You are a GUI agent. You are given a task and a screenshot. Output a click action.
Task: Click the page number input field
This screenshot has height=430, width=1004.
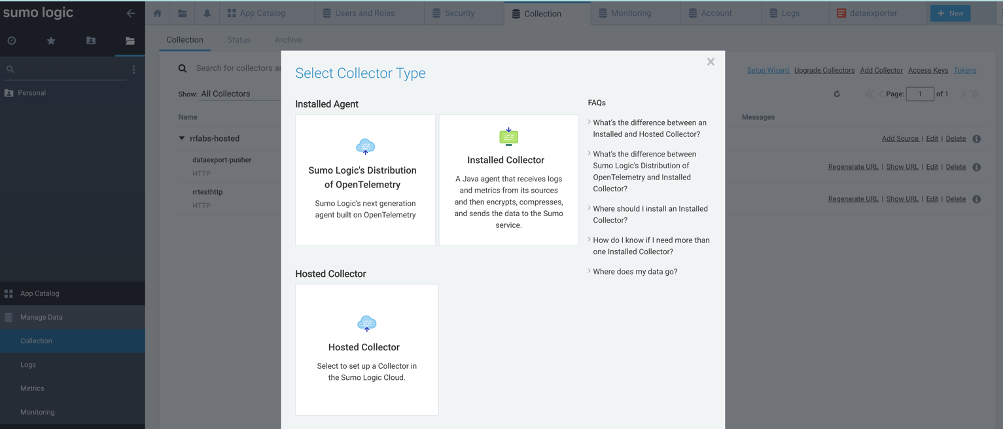pos(919,93)
